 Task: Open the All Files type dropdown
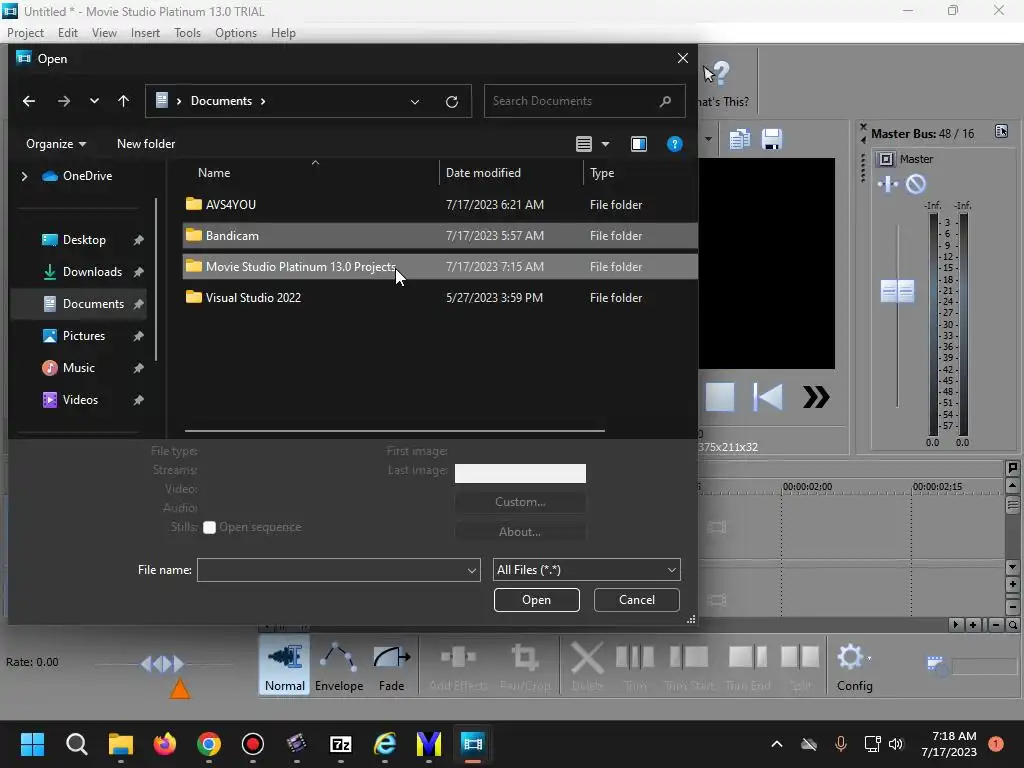[x=586, y=569]
